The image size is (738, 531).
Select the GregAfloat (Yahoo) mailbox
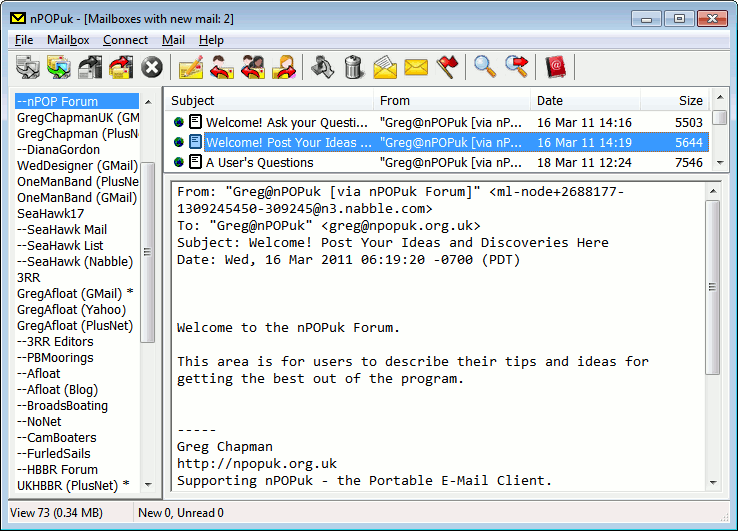tap(77, 309)
